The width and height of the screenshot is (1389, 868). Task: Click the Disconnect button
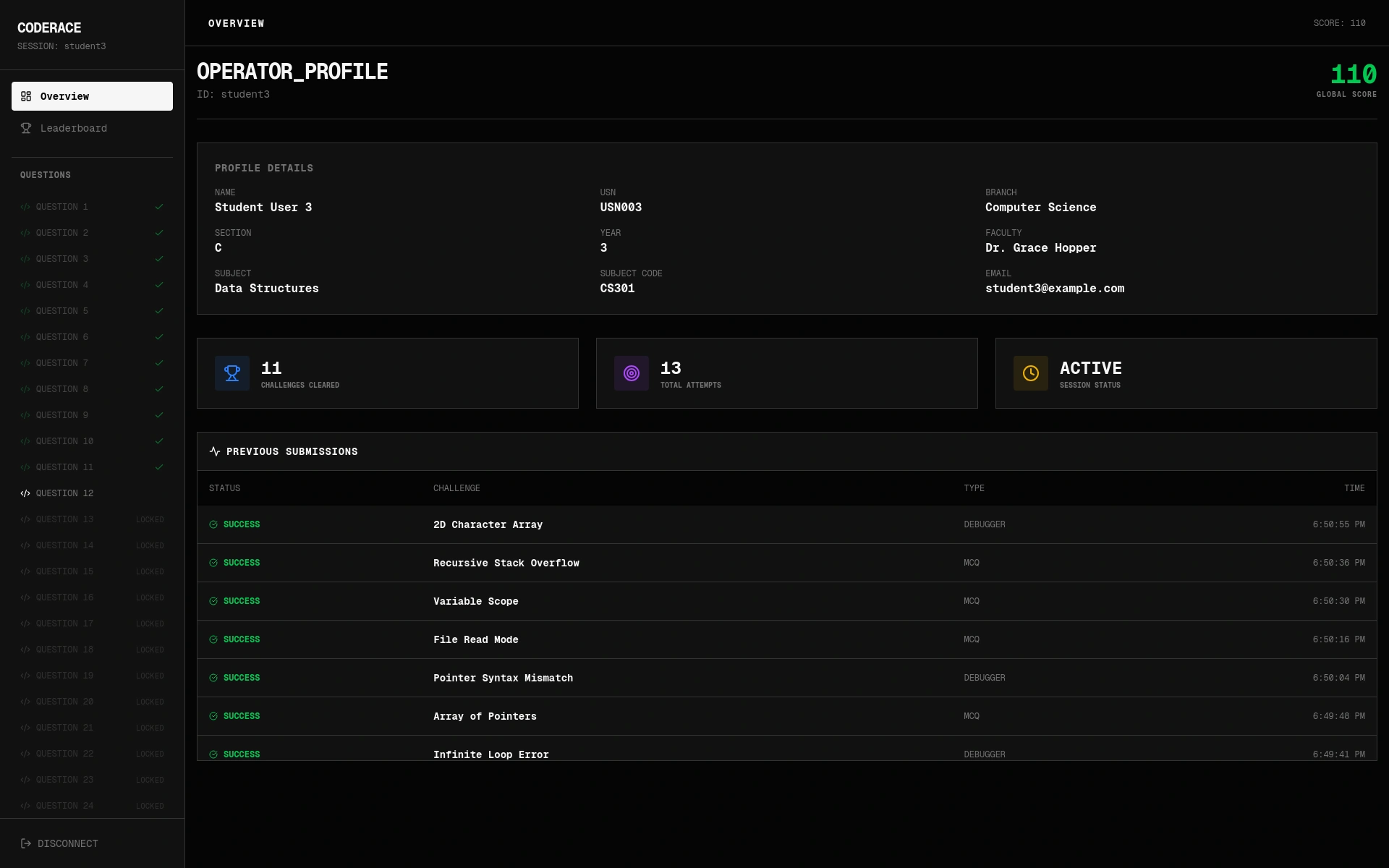coord(68,843)
